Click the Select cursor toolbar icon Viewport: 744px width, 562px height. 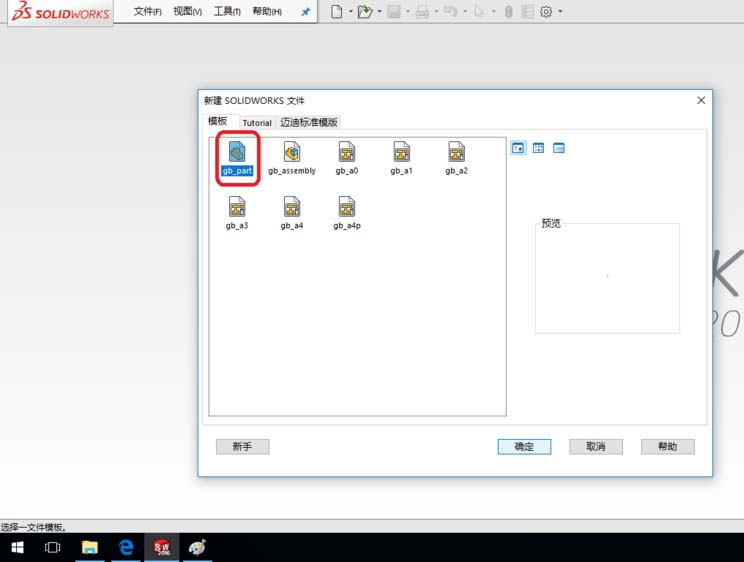click(x=479, y=11)
